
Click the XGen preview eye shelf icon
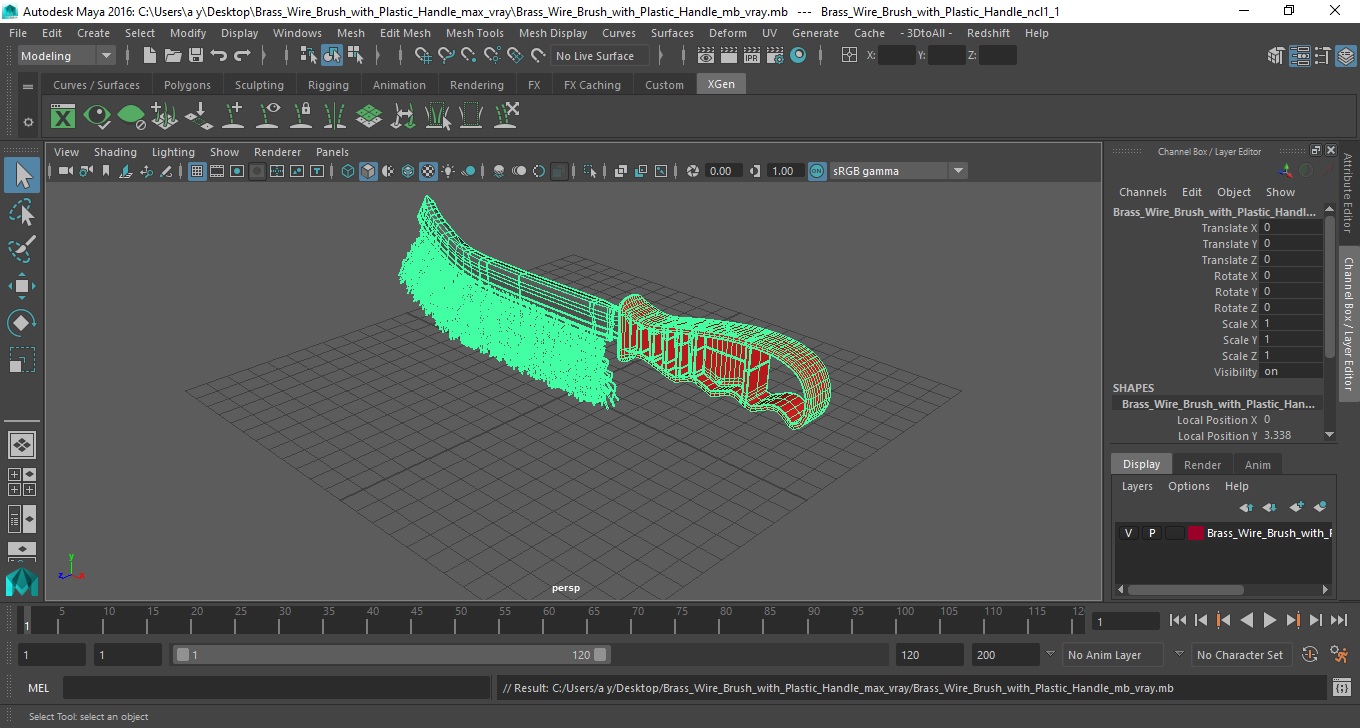click(97, 116)
